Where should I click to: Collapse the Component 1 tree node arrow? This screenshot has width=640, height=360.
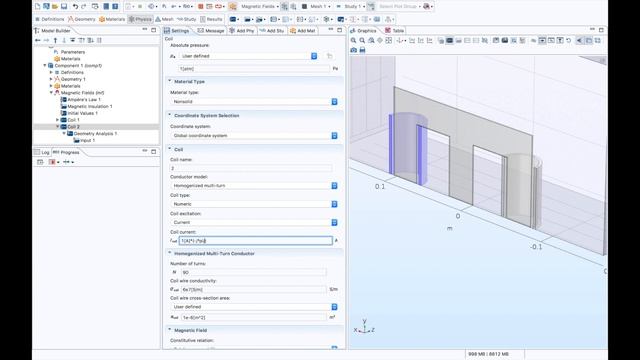[45, 65]
